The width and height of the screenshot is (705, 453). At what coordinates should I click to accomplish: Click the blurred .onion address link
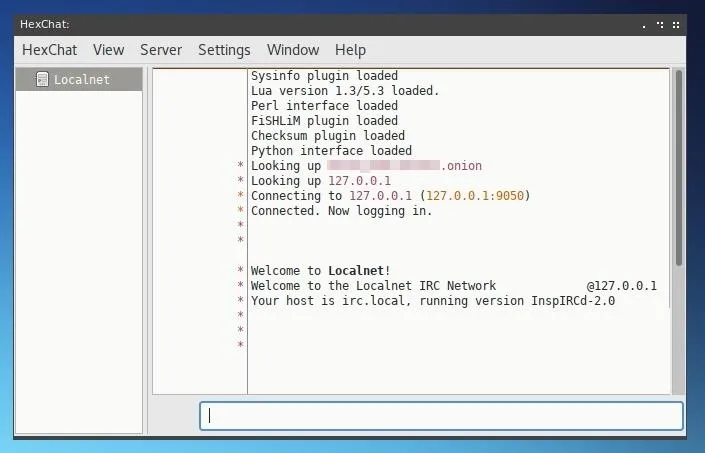tap(405, 165)
